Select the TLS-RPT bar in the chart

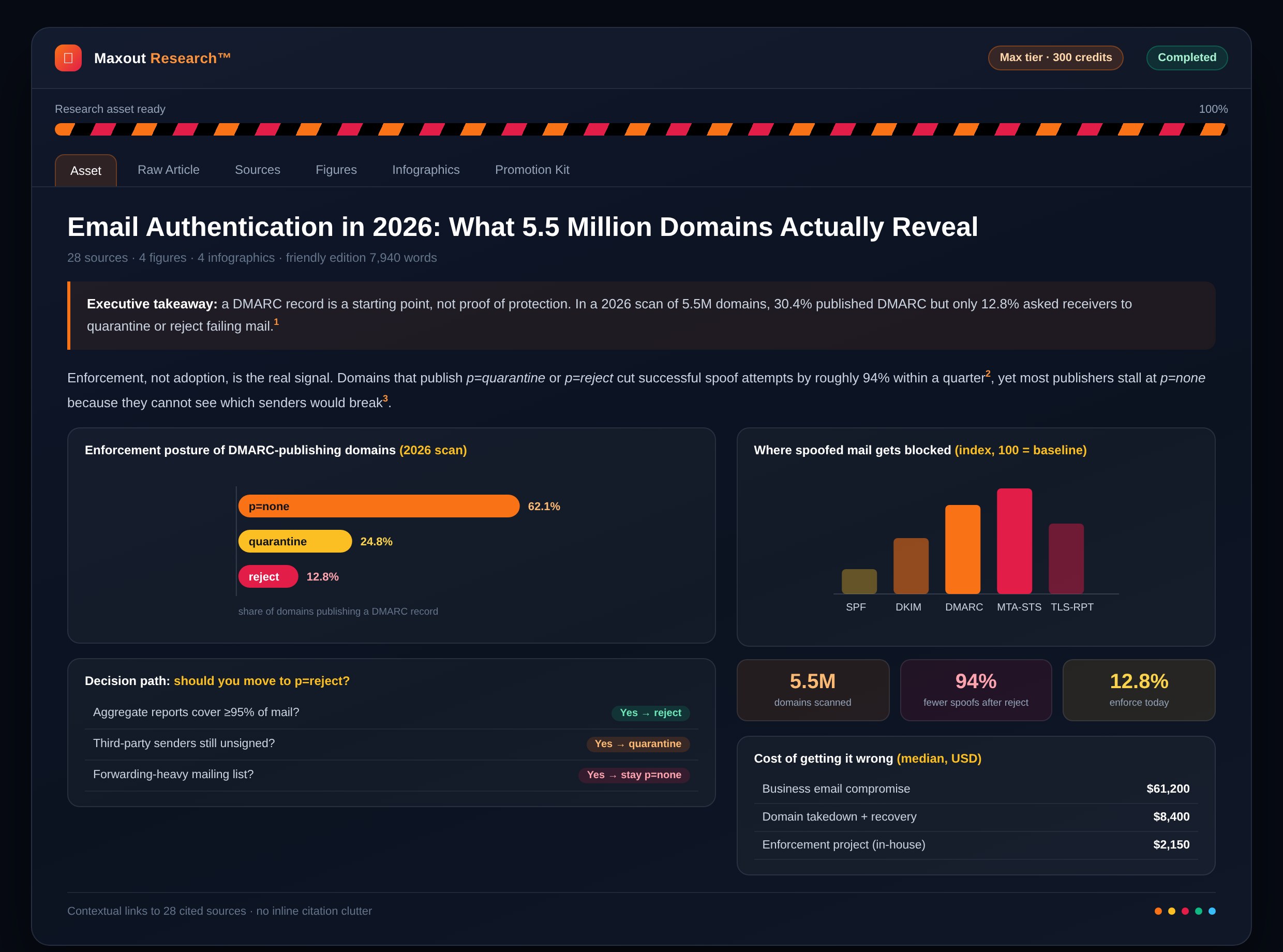point(1066,558)
